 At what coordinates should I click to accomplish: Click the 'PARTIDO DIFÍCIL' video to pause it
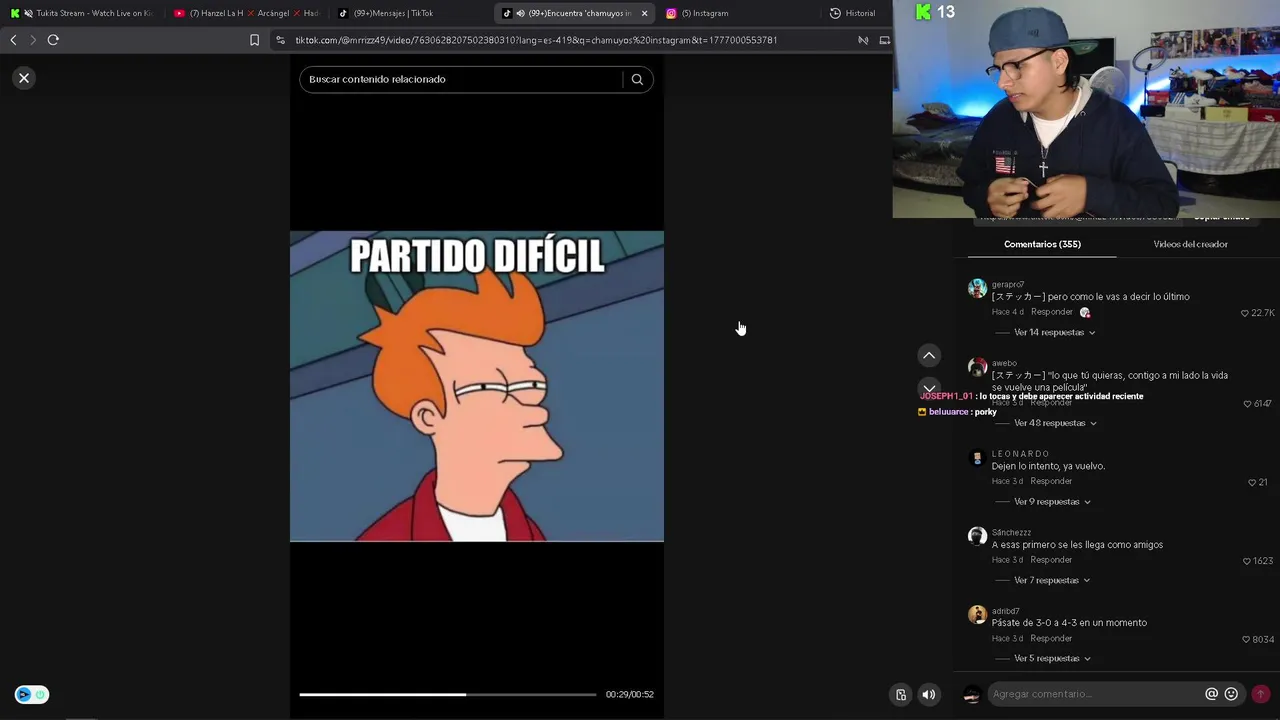pos(477,386)
